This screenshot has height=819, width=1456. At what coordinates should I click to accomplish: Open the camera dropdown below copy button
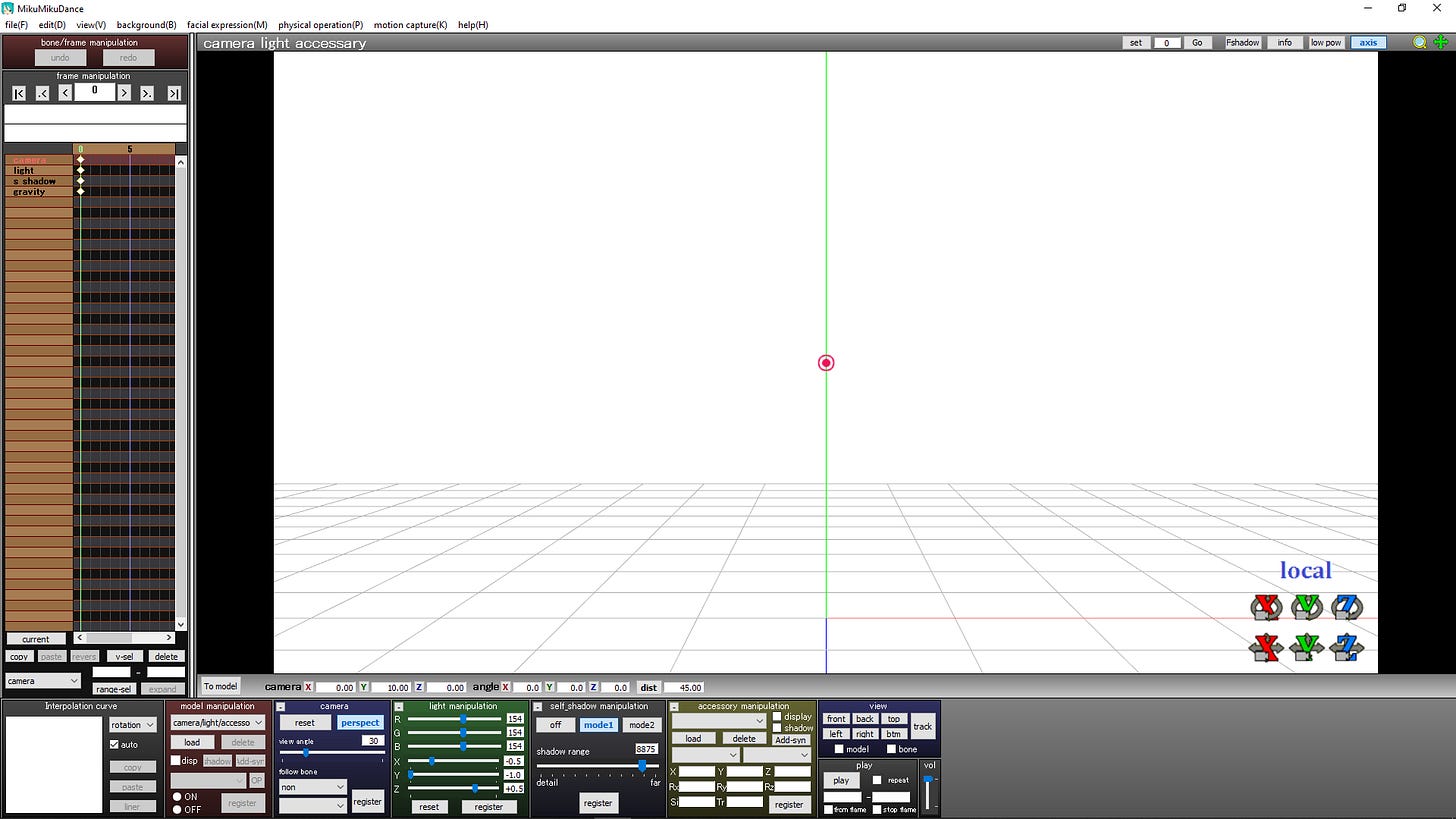[43, 681]
